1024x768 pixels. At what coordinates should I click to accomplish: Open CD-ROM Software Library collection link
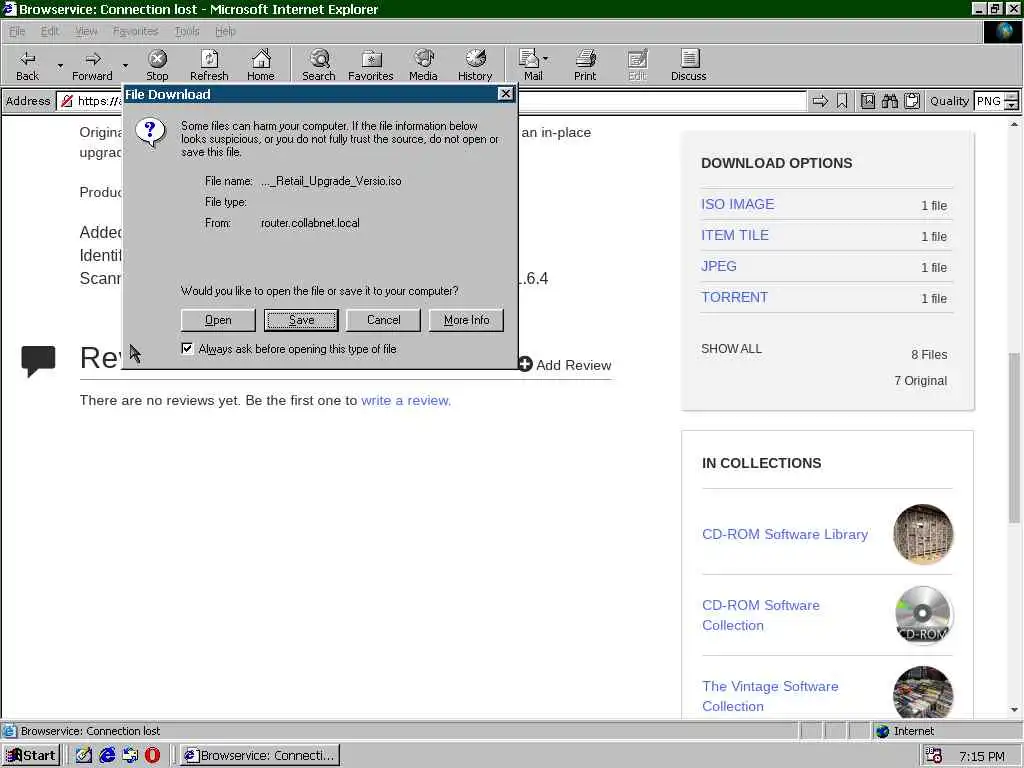[785, 534]
